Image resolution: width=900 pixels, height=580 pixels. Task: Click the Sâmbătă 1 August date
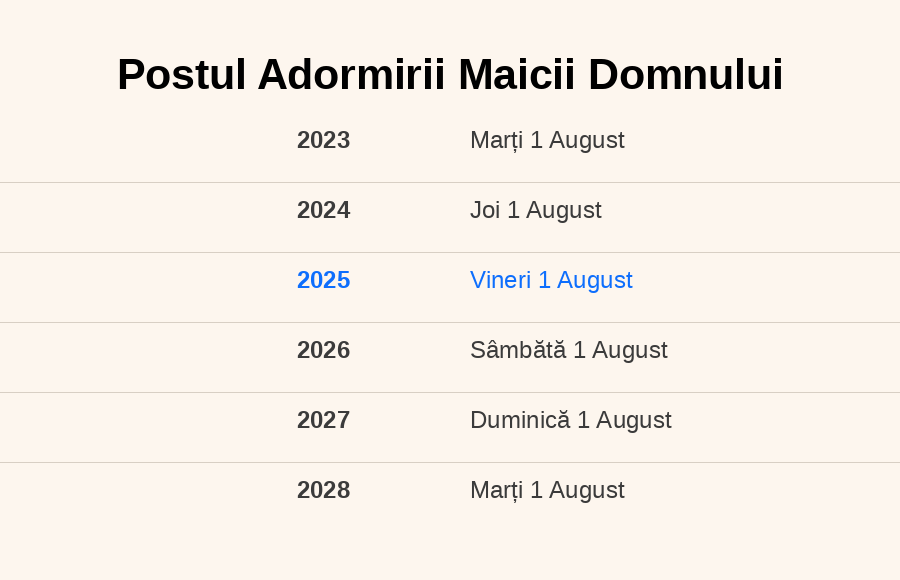(x=569, y=350)
